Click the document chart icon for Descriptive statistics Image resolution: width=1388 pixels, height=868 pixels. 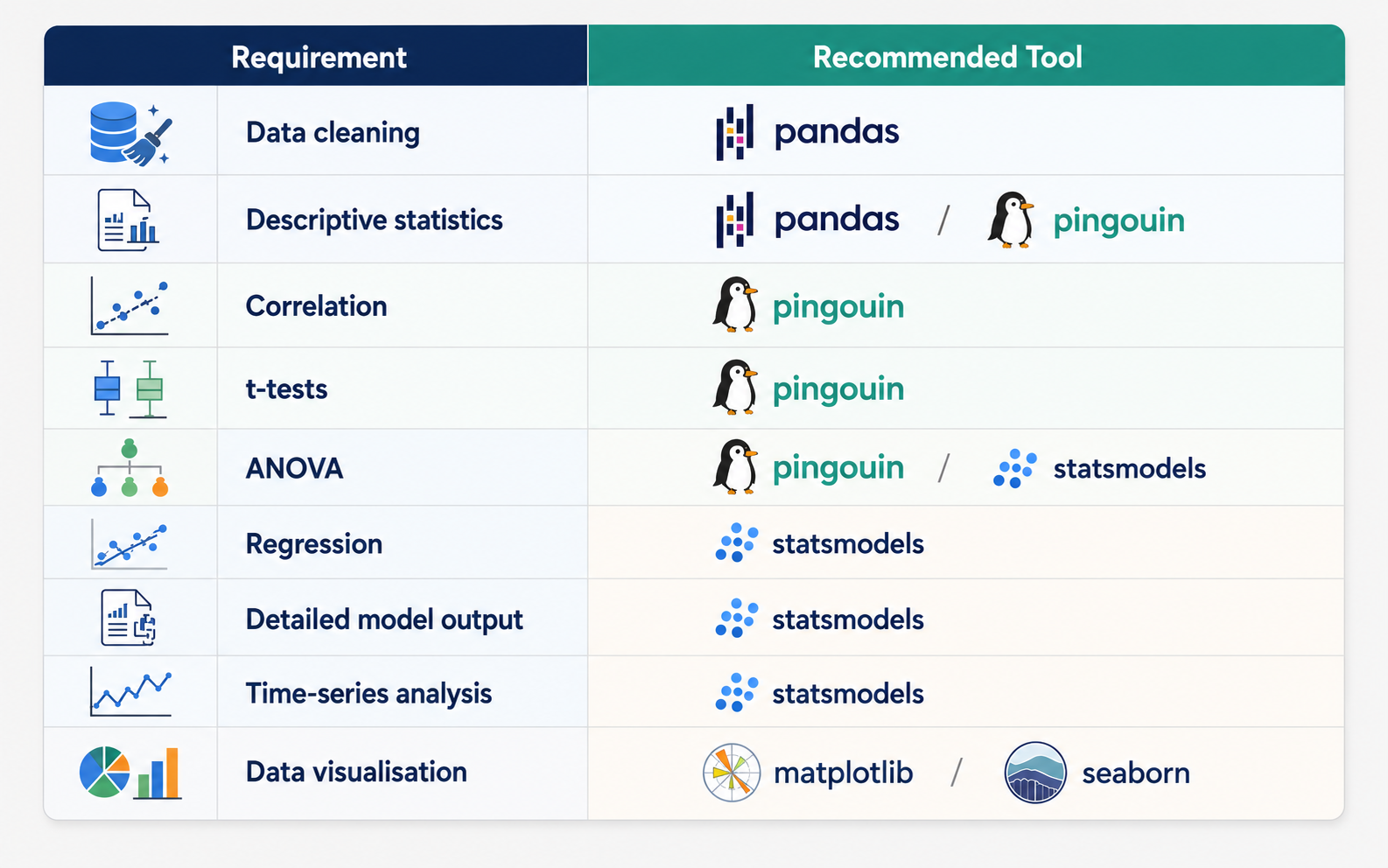tap(128, 220)
